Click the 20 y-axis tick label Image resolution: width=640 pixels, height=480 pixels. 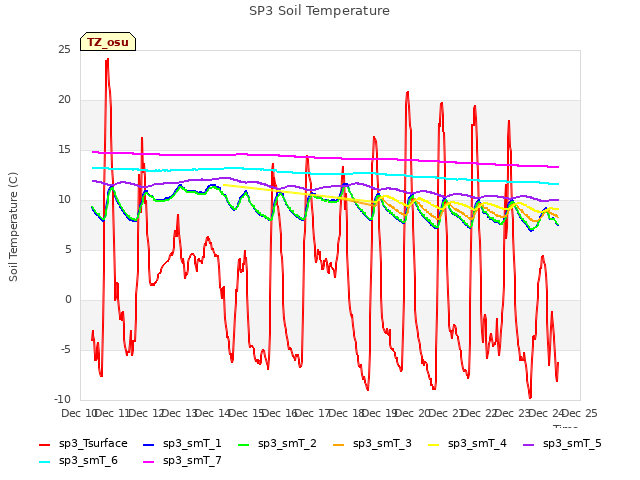coord(64,100)
